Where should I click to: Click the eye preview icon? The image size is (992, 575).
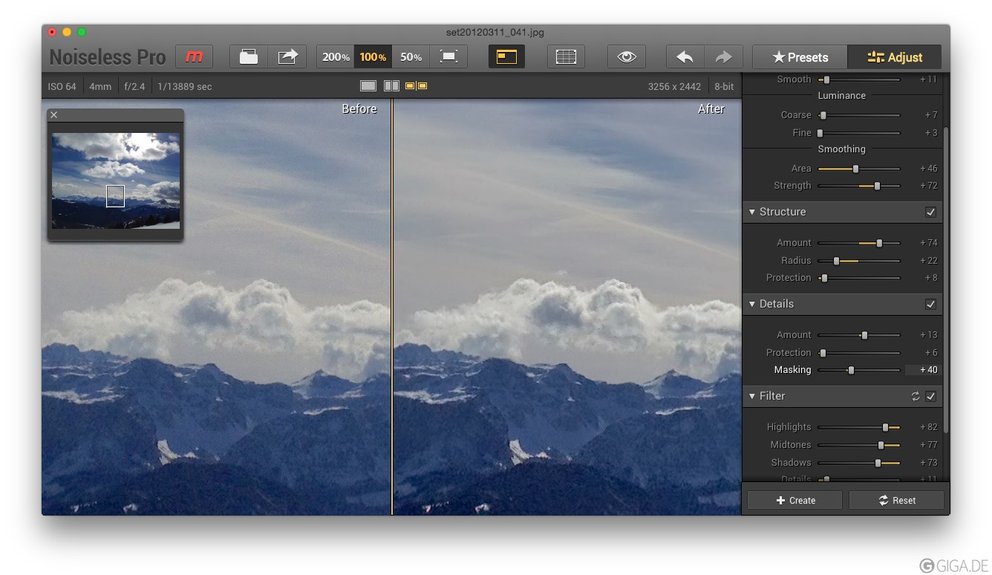(626, 57)
